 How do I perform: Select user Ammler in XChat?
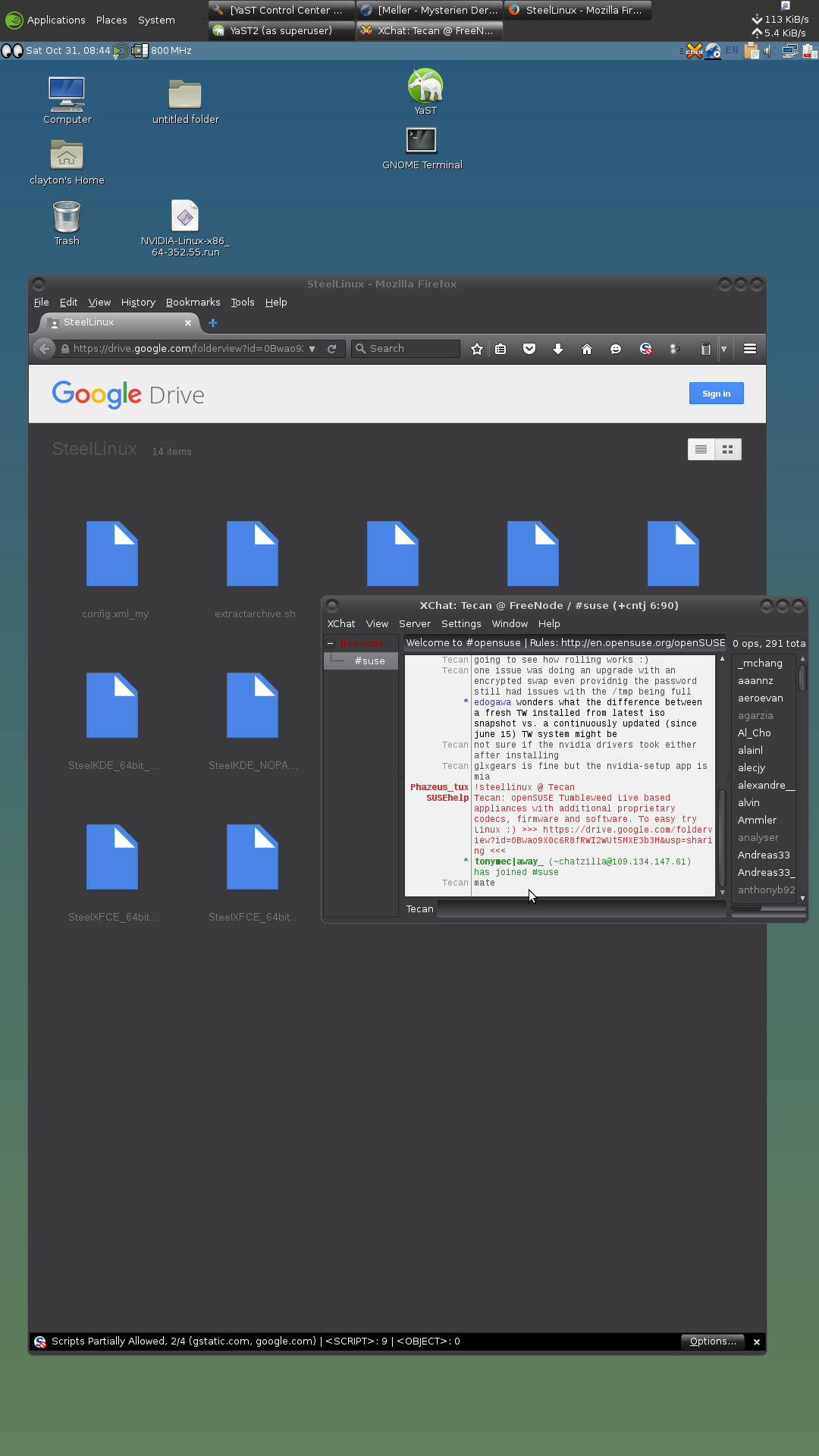757,821
